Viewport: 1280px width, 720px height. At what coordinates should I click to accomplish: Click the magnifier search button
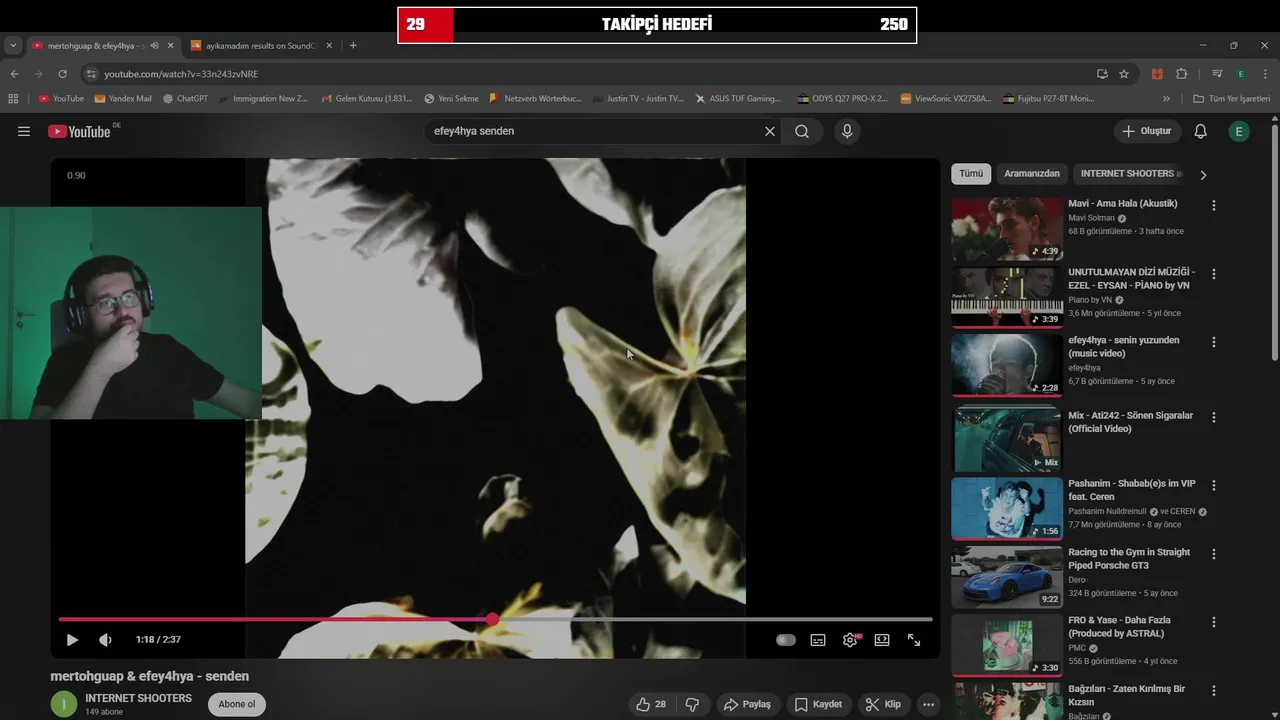[x=802, y=131]
